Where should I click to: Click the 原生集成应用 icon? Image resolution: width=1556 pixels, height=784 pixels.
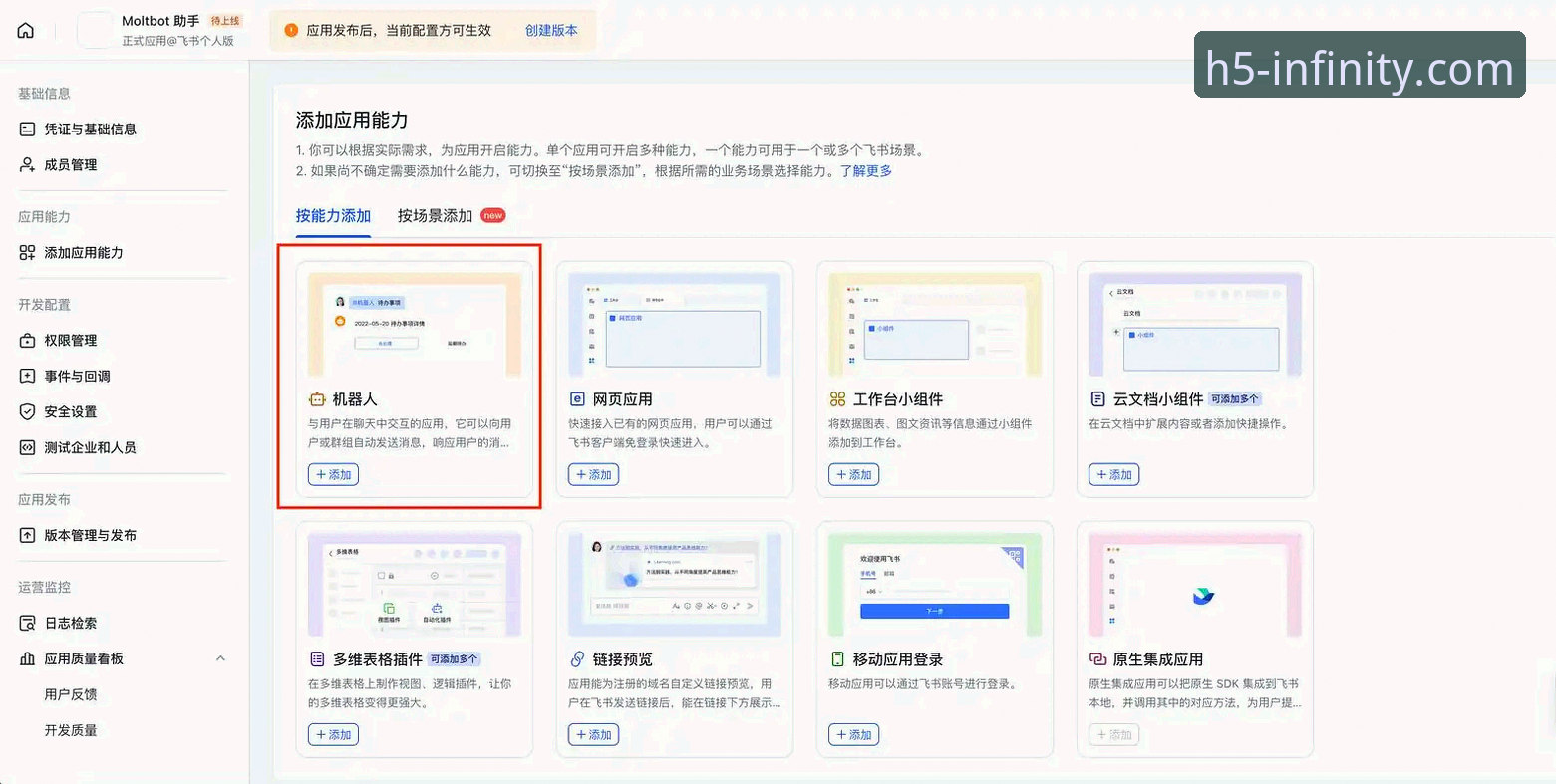tap(1097, 659)
